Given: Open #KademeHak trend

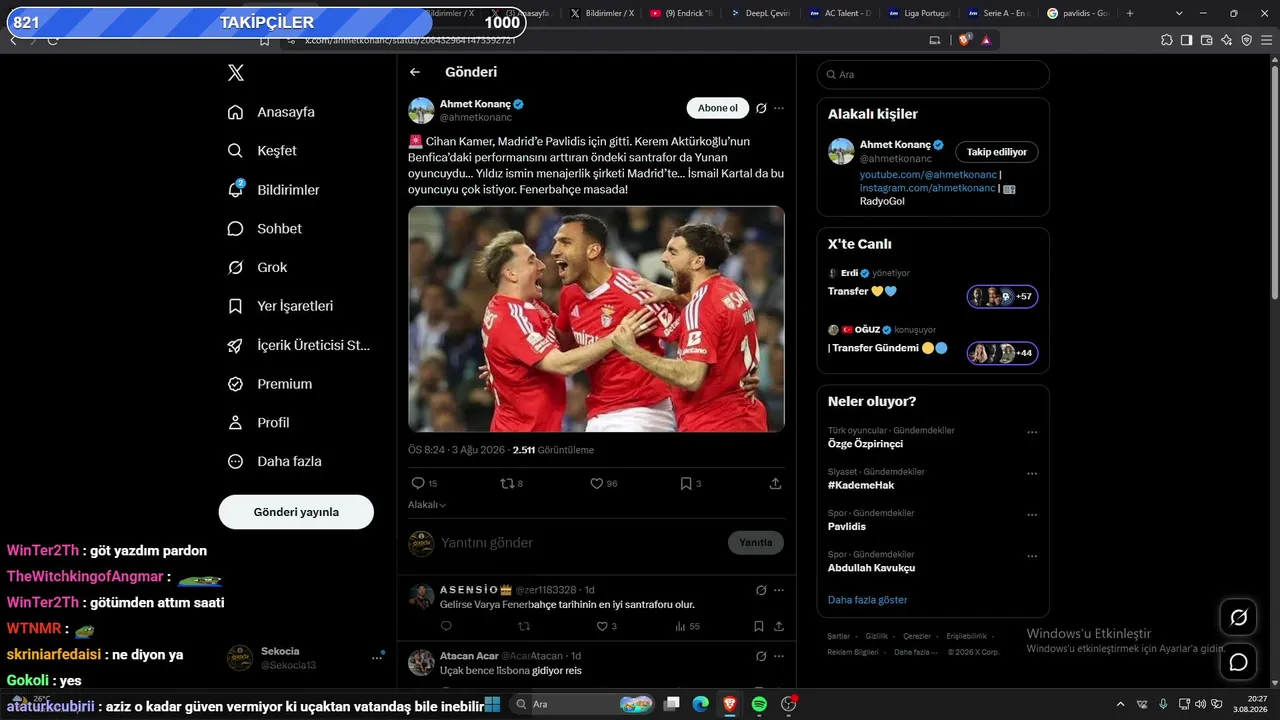Looking at the screenshot, I should coord(861,485).
